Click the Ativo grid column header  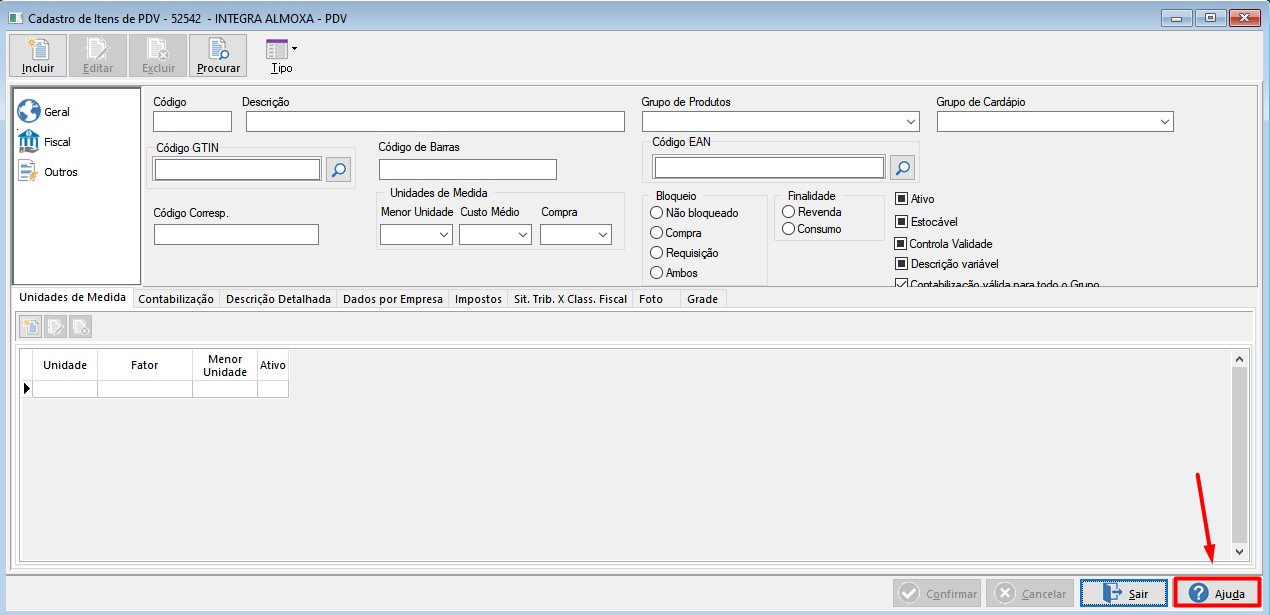pyautogui.click(x=273, y=365)
